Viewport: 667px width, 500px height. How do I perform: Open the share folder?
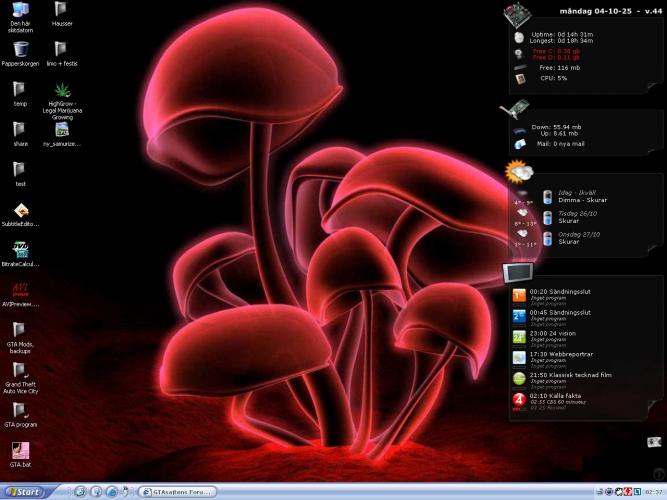[x=20, y=130]
